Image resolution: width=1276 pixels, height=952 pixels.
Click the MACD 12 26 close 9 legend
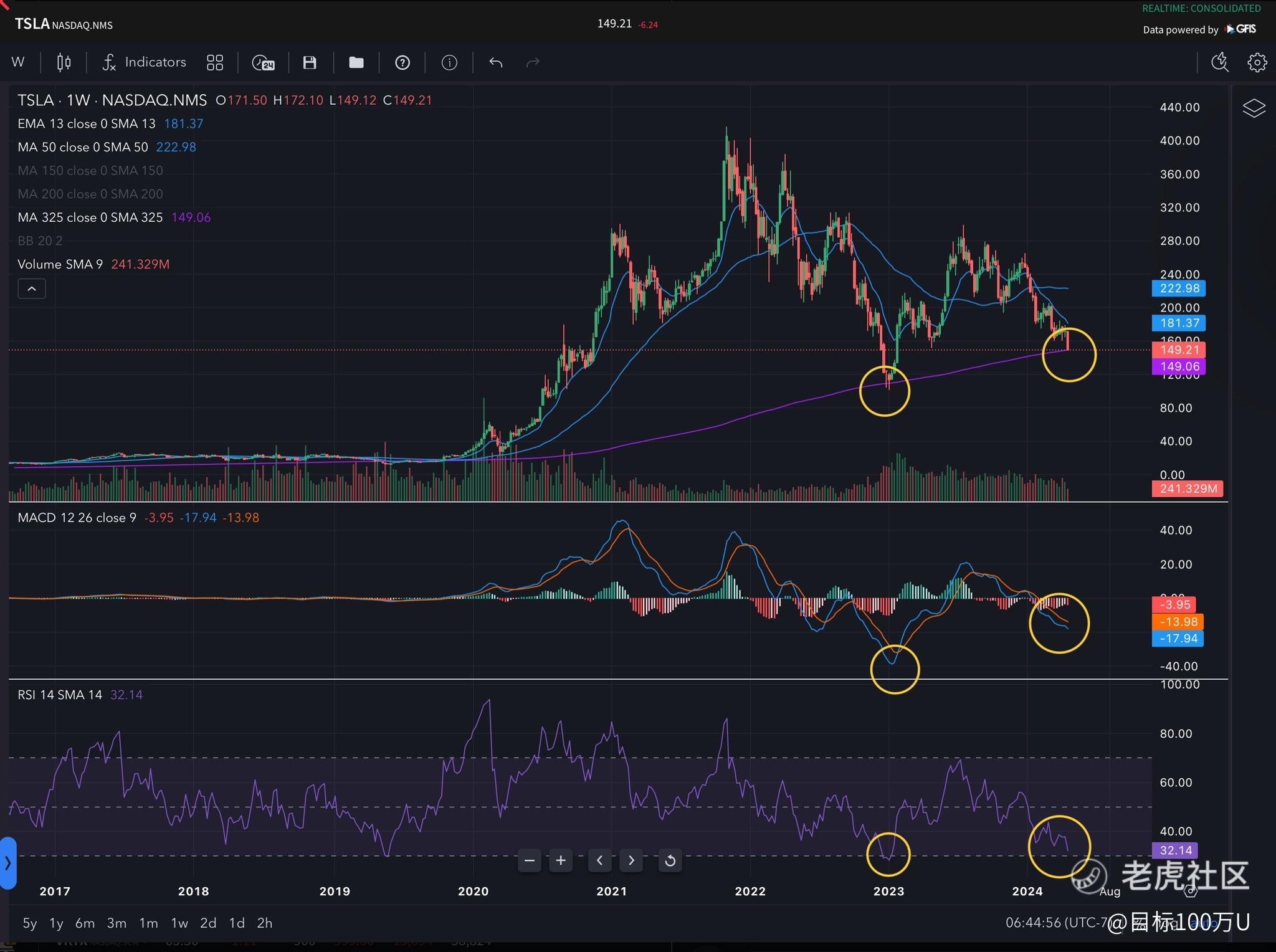pyautogui.click(x=77, y=518)
